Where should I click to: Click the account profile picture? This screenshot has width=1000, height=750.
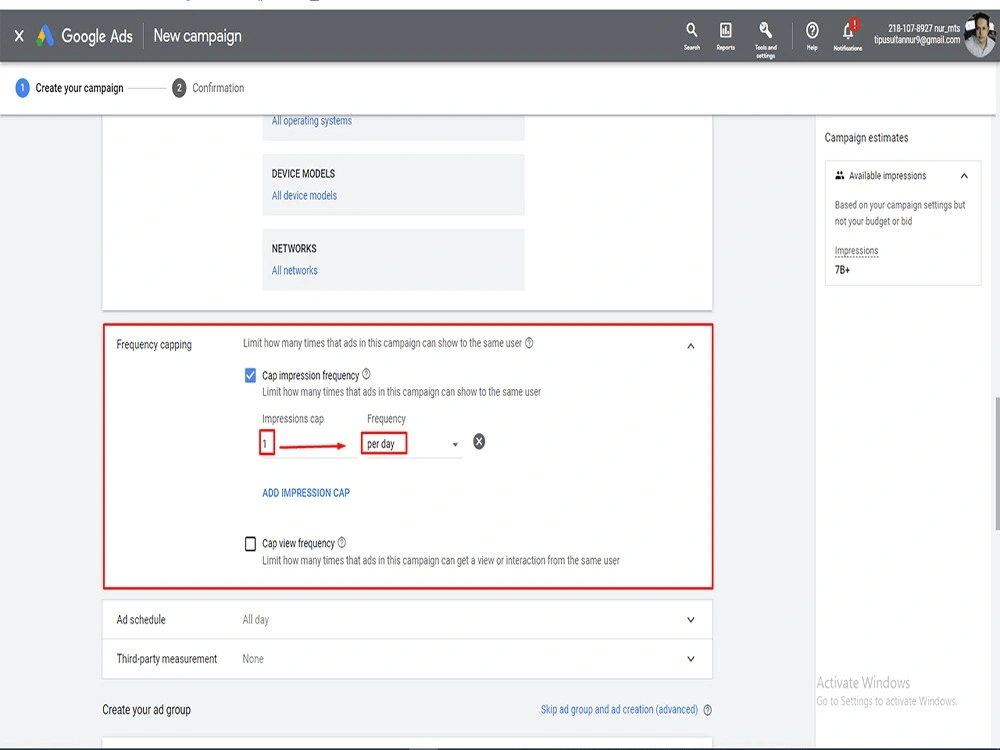coord(980,35)
